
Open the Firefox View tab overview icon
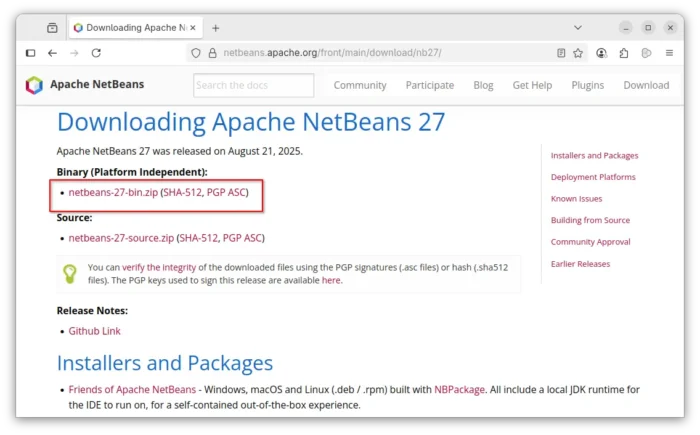(x=52, y=28)
